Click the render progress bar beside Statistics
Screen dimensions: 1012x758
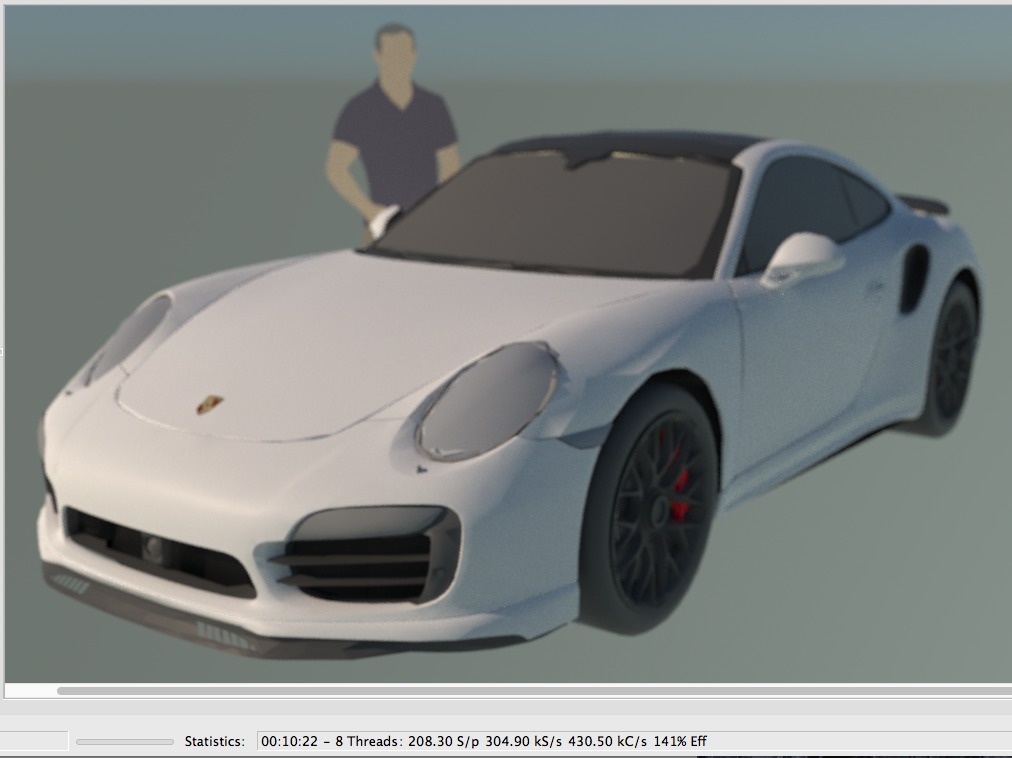coord(125,742)
